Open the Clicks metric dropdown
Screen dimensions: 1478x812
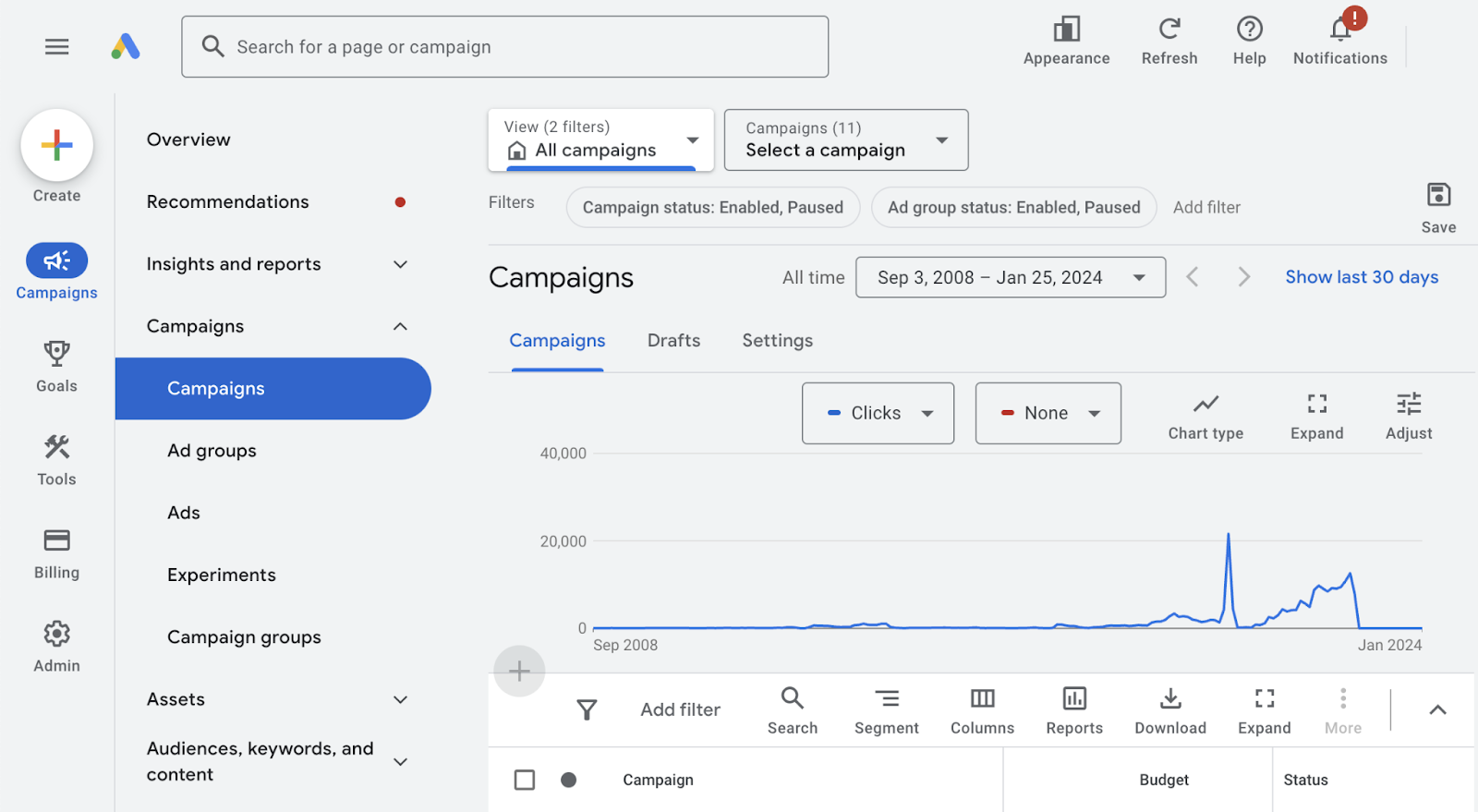point(878,413)
